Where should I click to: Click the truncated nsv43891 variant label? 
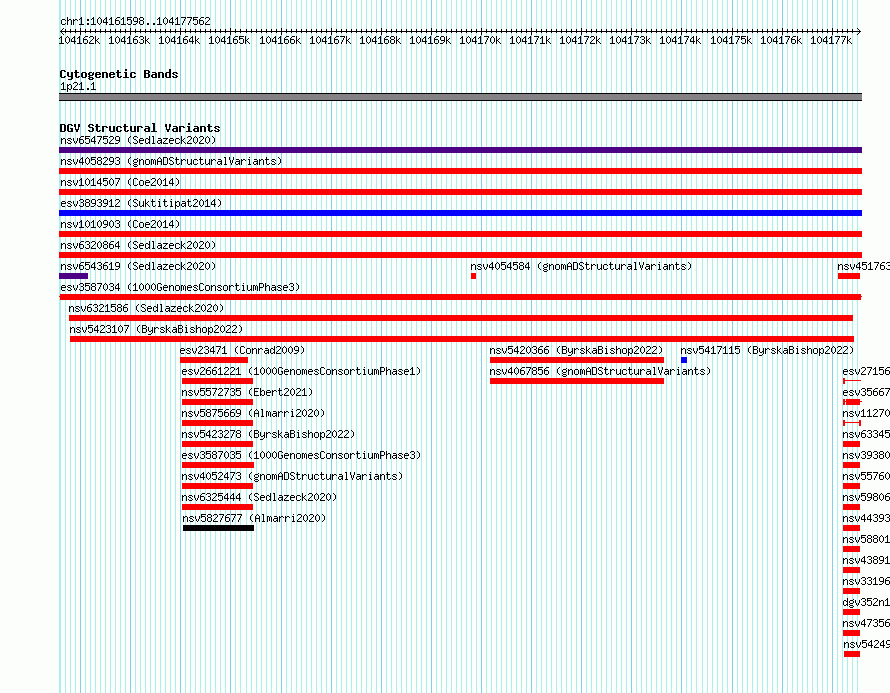[866, 560]
